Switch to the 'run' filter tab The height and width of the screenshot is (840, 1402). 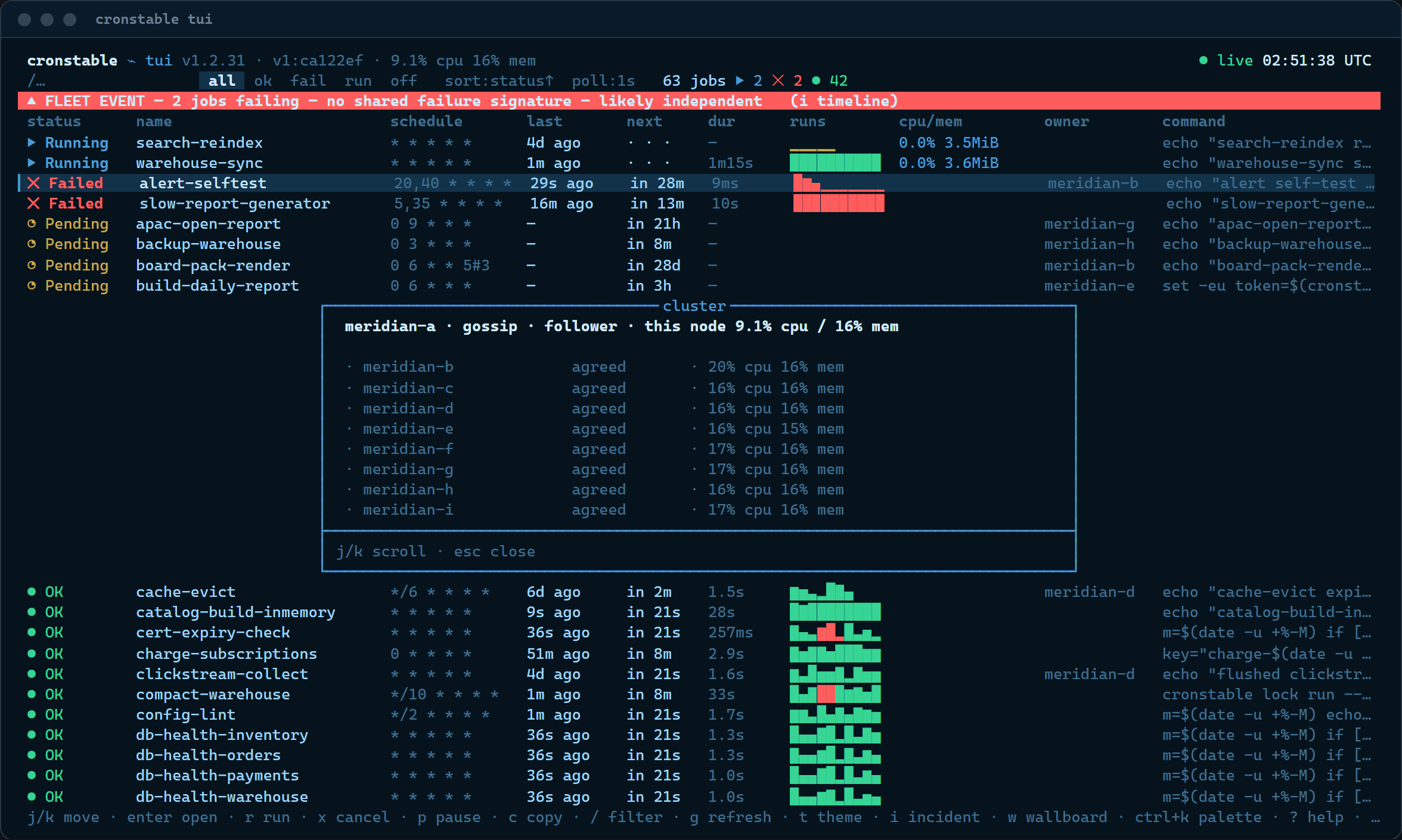(x=358, y=80)
